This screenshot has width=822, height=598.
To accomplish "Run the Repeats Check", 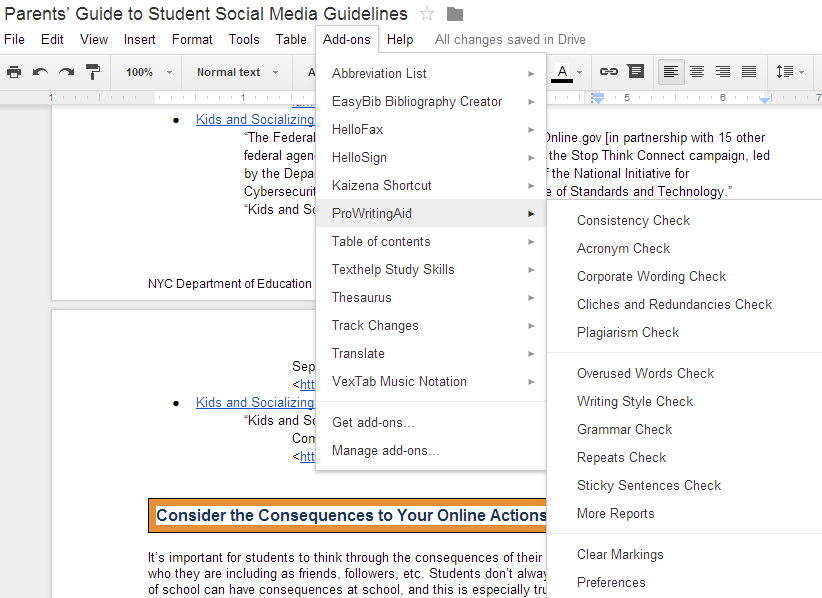I will coord(684,458).
